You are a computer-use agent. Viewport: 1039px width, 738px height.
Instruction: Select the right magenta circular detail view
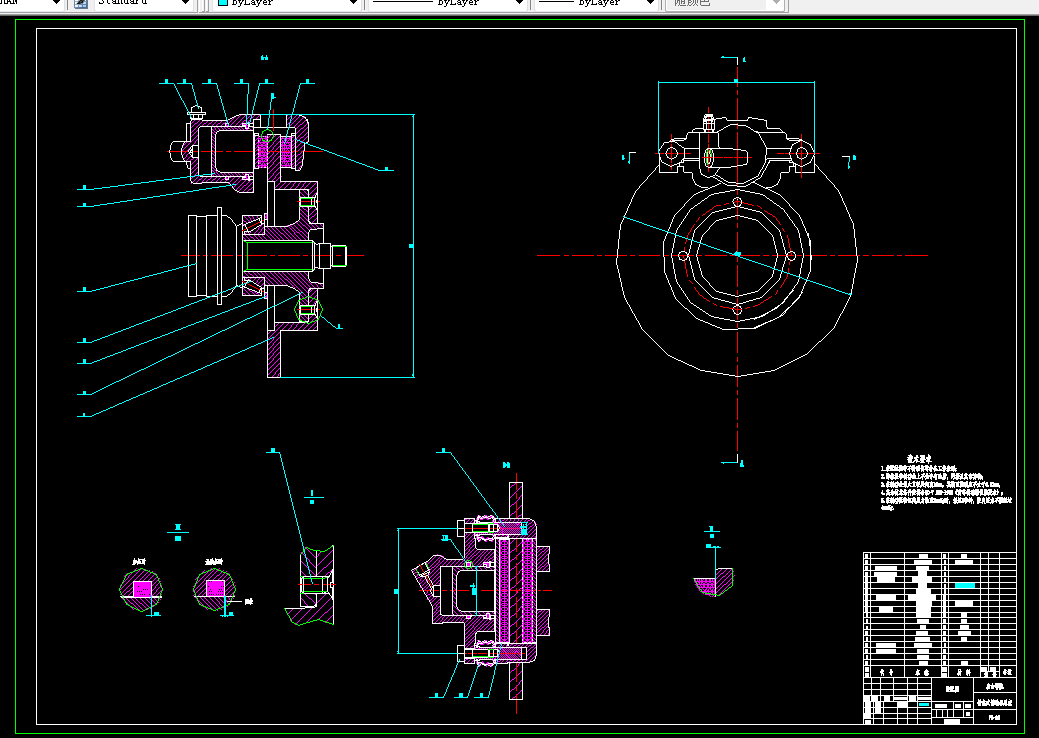click(x=215, y=588)
